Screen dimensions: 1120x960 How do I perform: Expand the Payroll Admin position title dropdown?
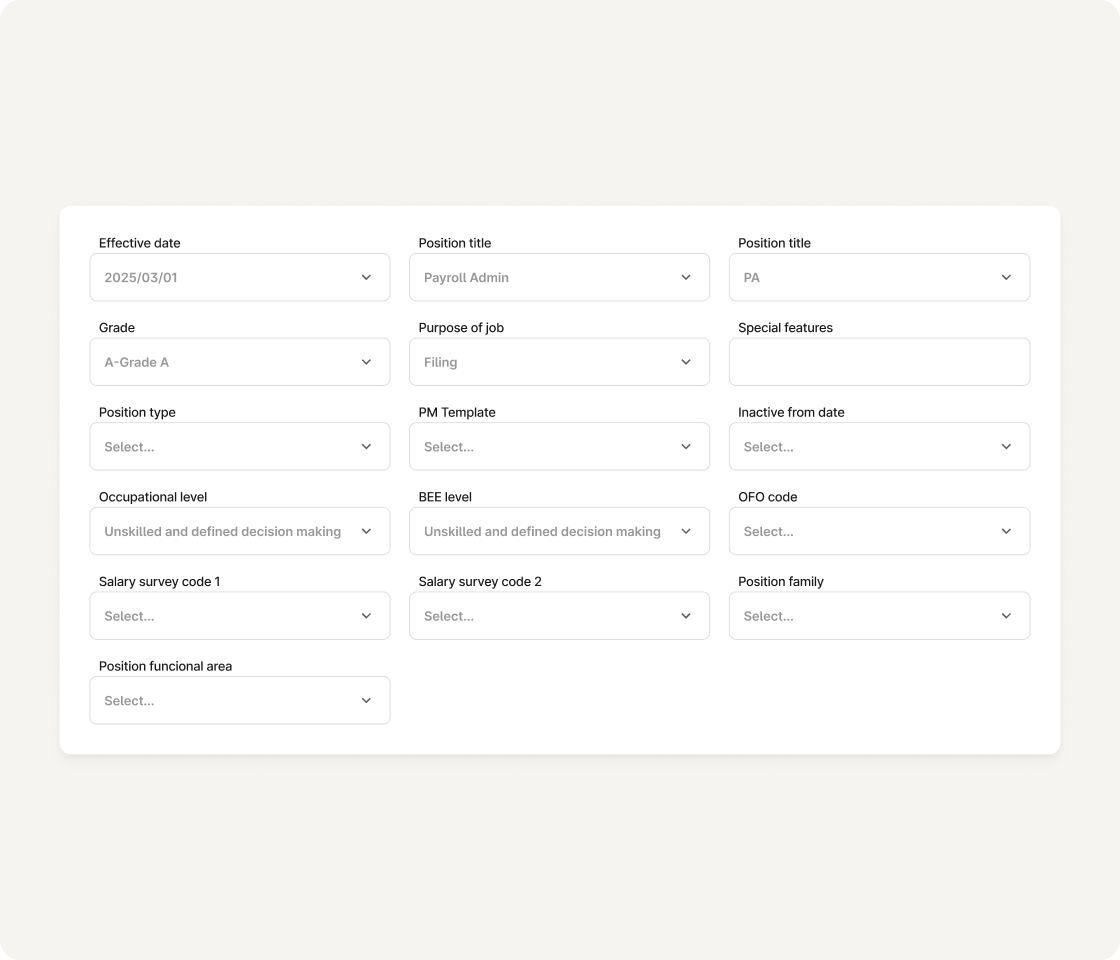(x=559, y=277)
